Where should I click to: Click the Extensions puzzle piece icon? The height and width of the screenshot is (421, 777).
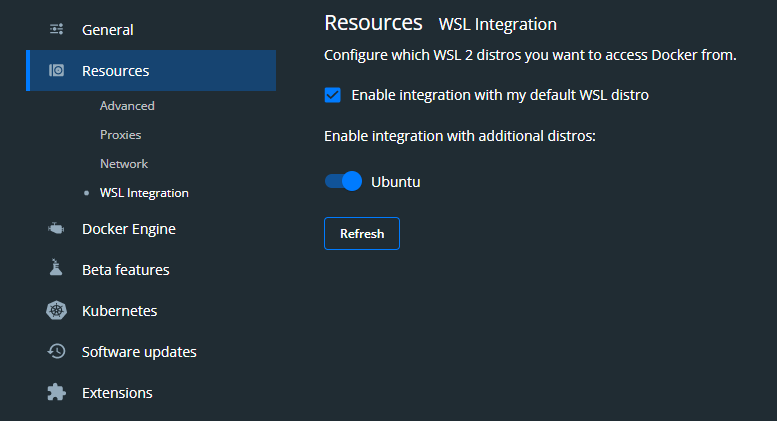(x=56, y=392)
